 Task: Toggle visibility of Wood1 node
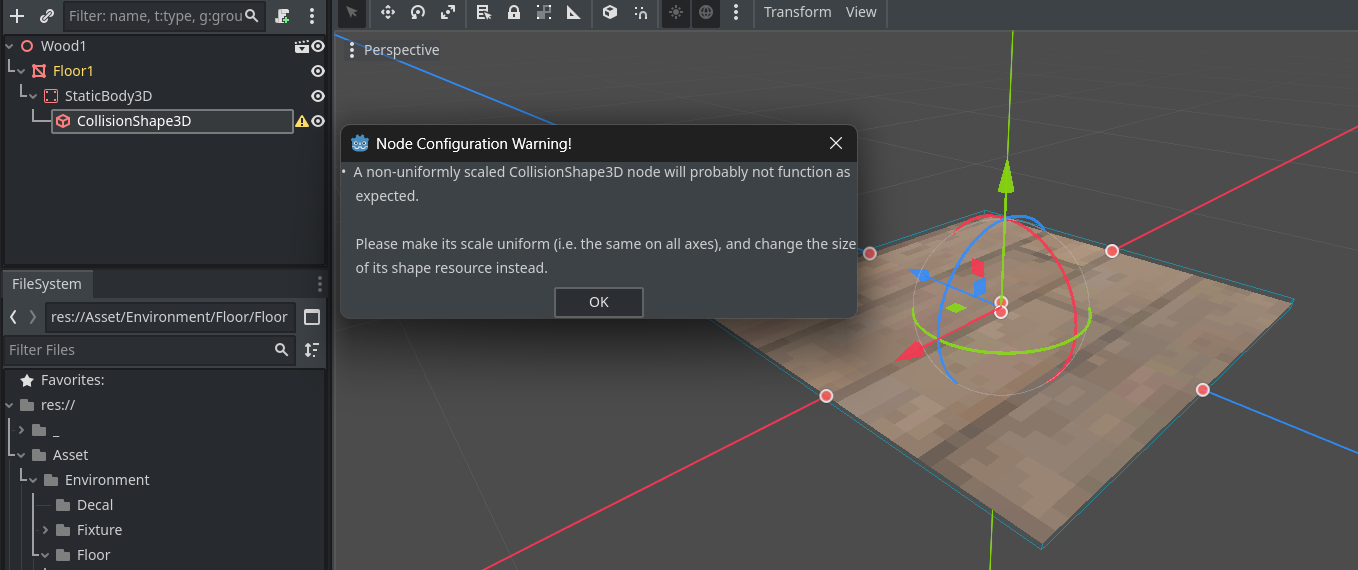318,46
